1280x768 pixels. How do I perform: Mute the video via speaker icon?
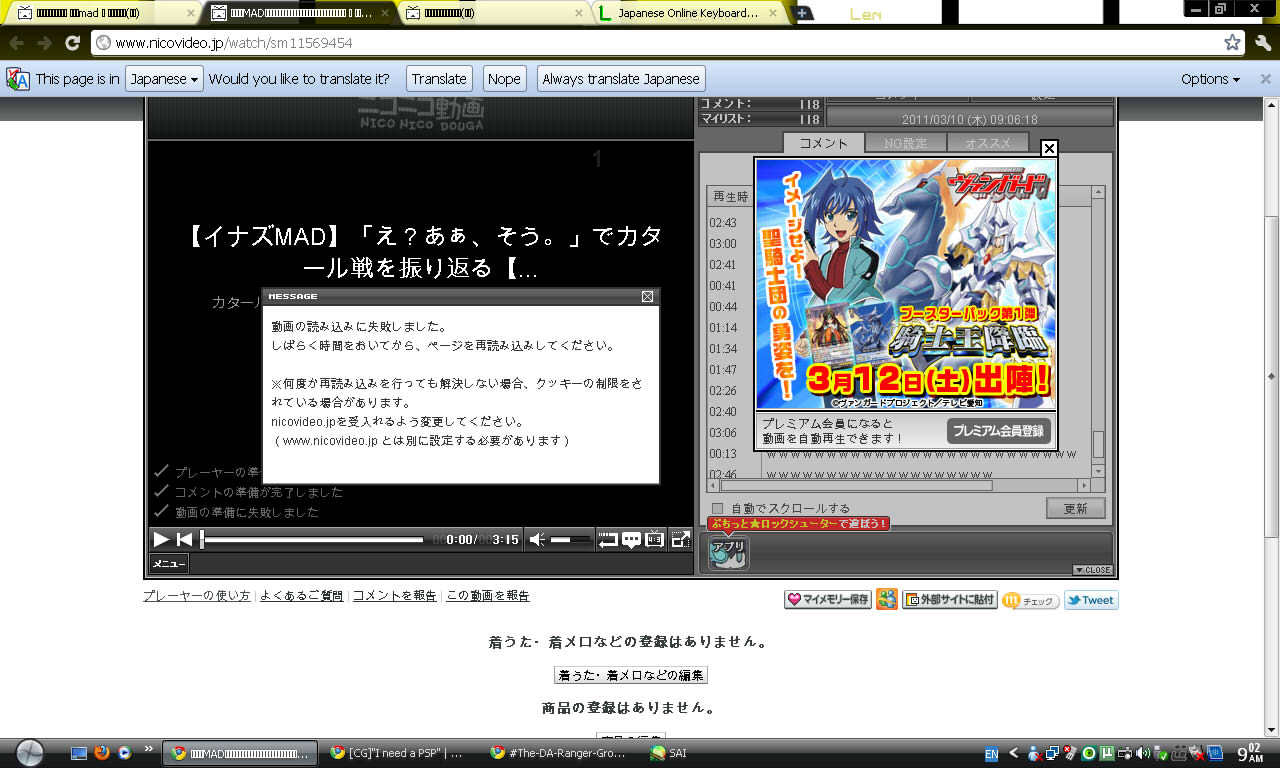tap(537, 540)
